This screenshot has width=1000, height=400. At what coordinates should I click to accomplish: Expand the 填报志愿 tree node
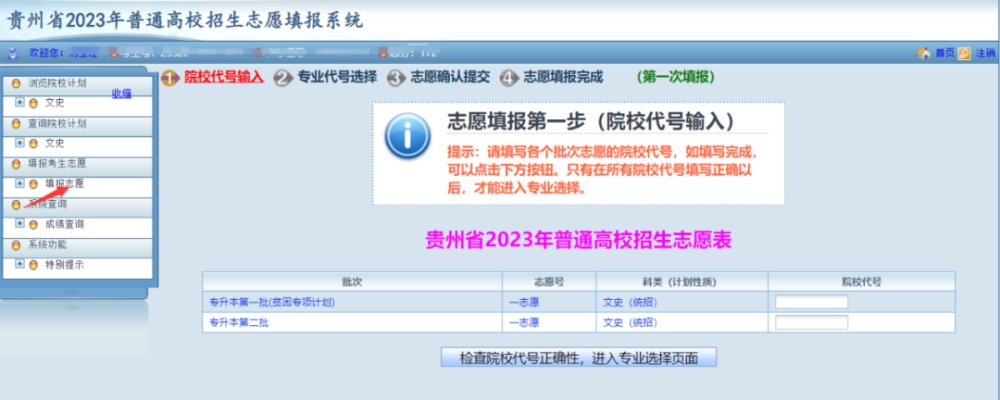tap(20, 184)
